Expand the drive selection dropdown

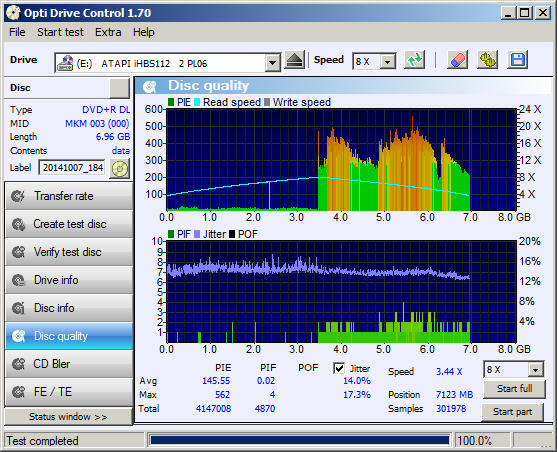pyautogui.click(x=272, y=63)
